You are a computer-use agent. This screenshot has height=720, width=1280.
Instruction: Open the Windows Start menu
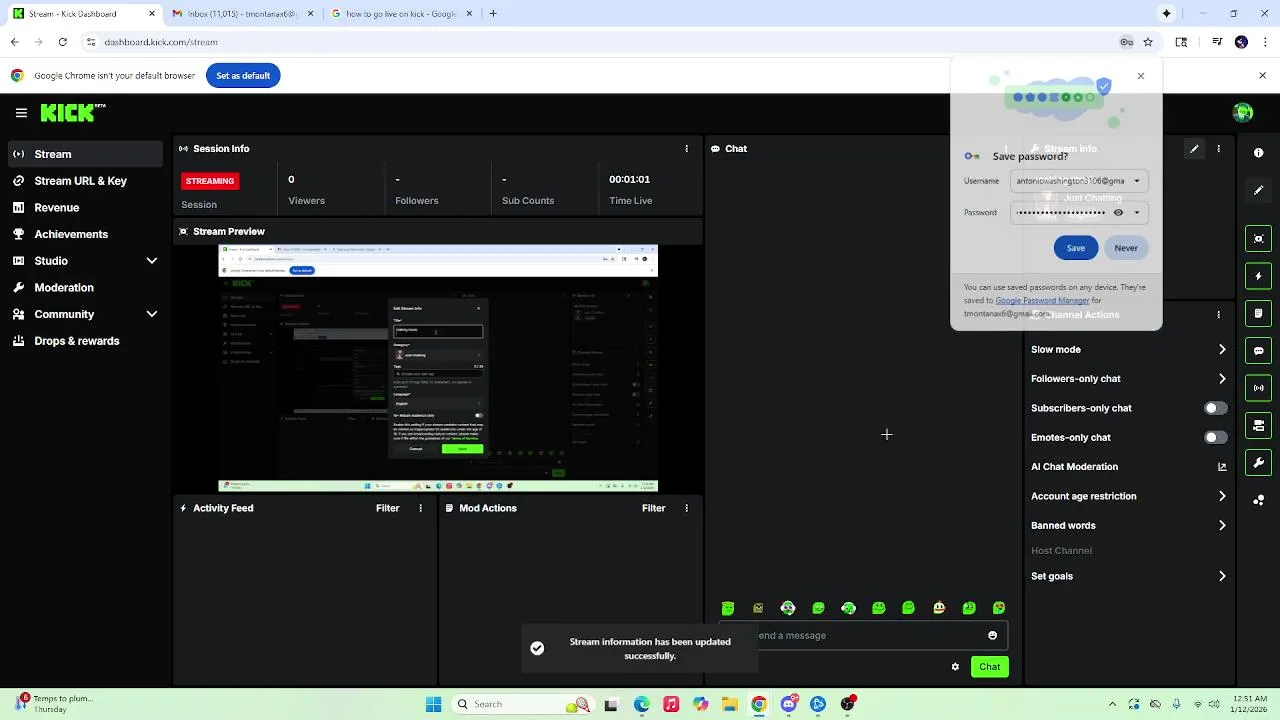pos(433,704)
